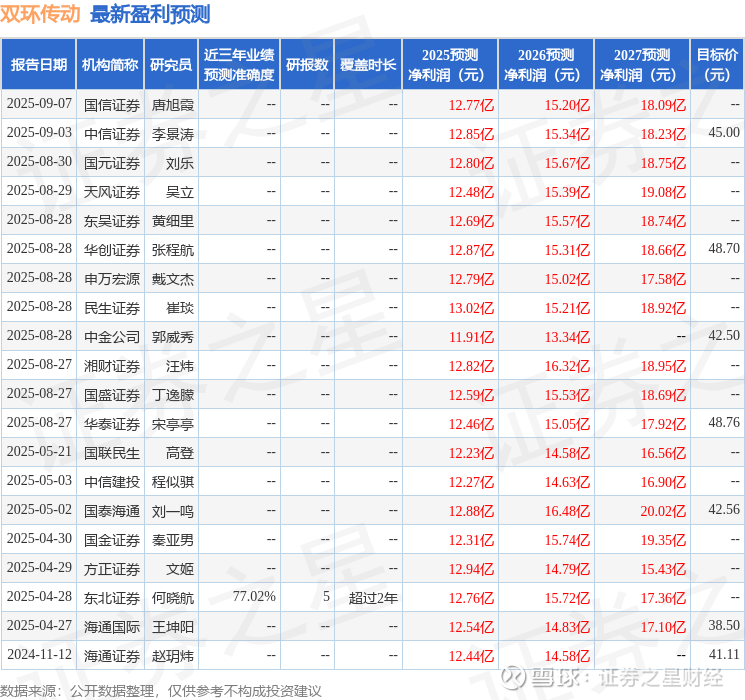The height and width of the screenshot is (700, 745).
Task: Click the 2026预测净利润 column header
Action: (546, 65)
